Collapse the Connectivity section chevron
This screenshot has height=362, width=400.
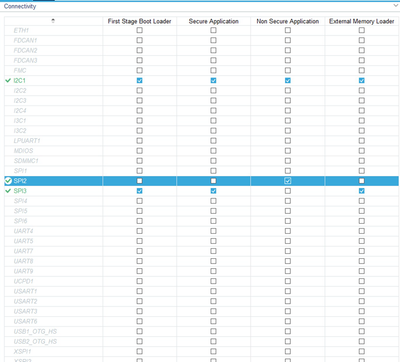point(395,6)
